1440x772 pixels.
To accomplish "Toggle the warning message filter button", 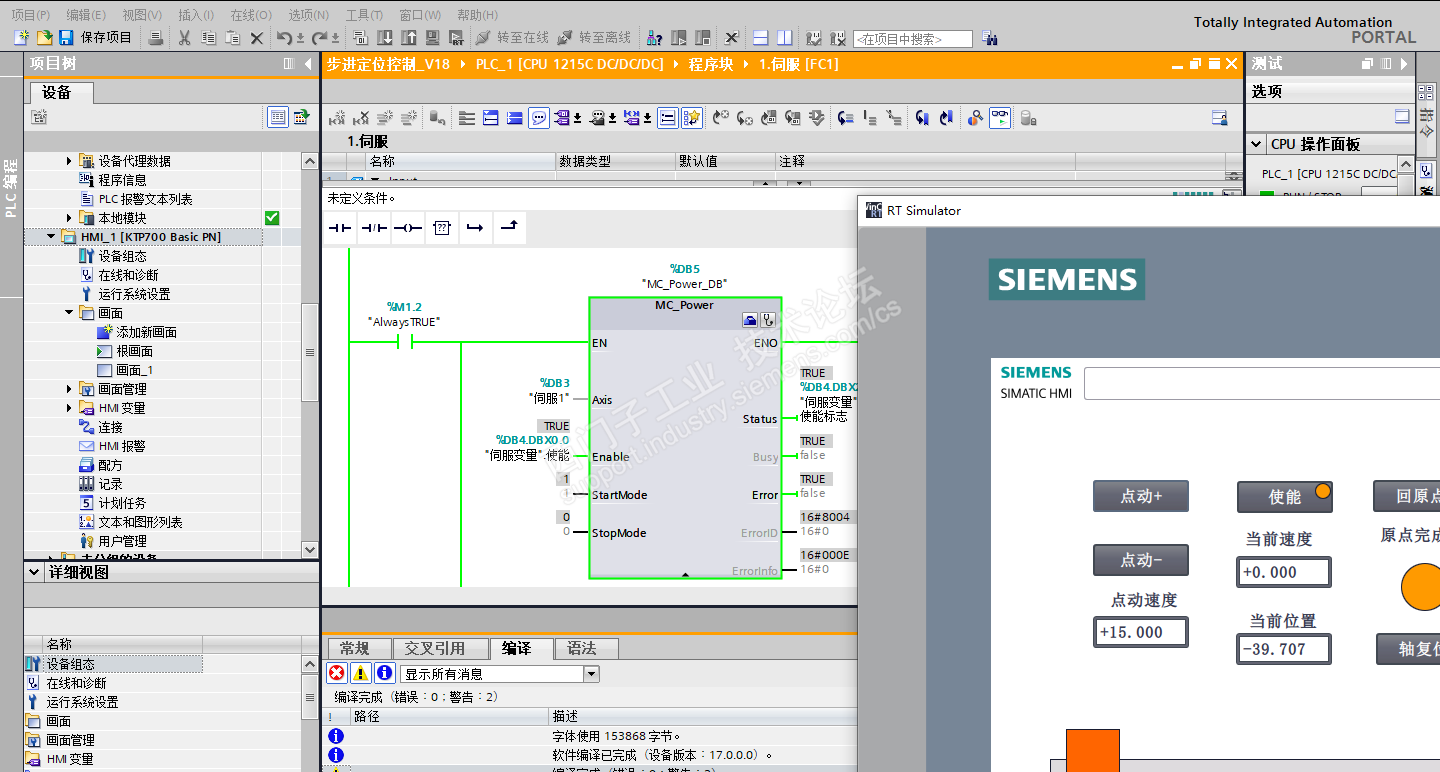I will [361, 674].
